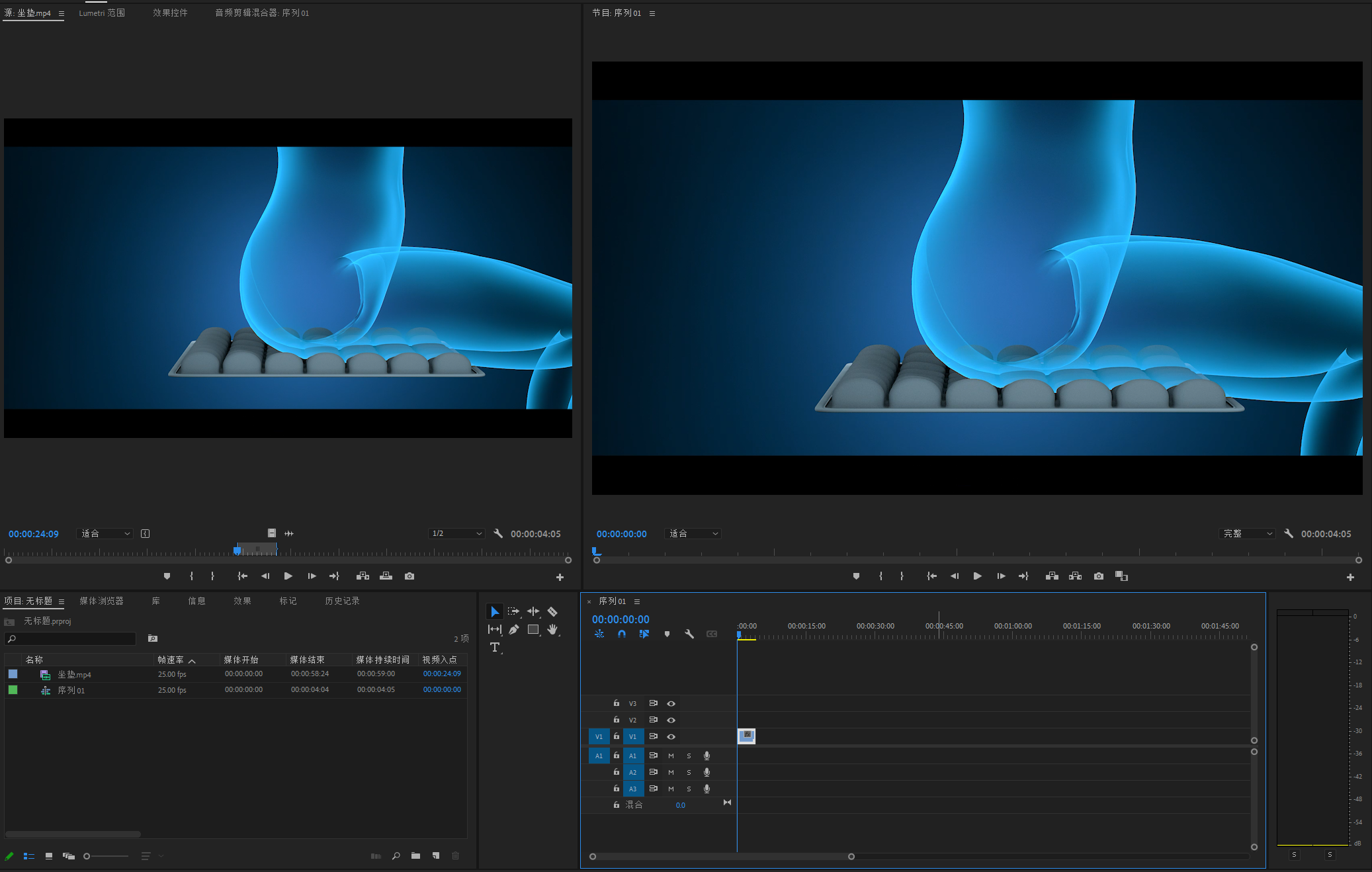Open Source monitor 适合 zoom dropdown
The height and width of the screenshot is (872, 1372).
[x=105, y=533]
